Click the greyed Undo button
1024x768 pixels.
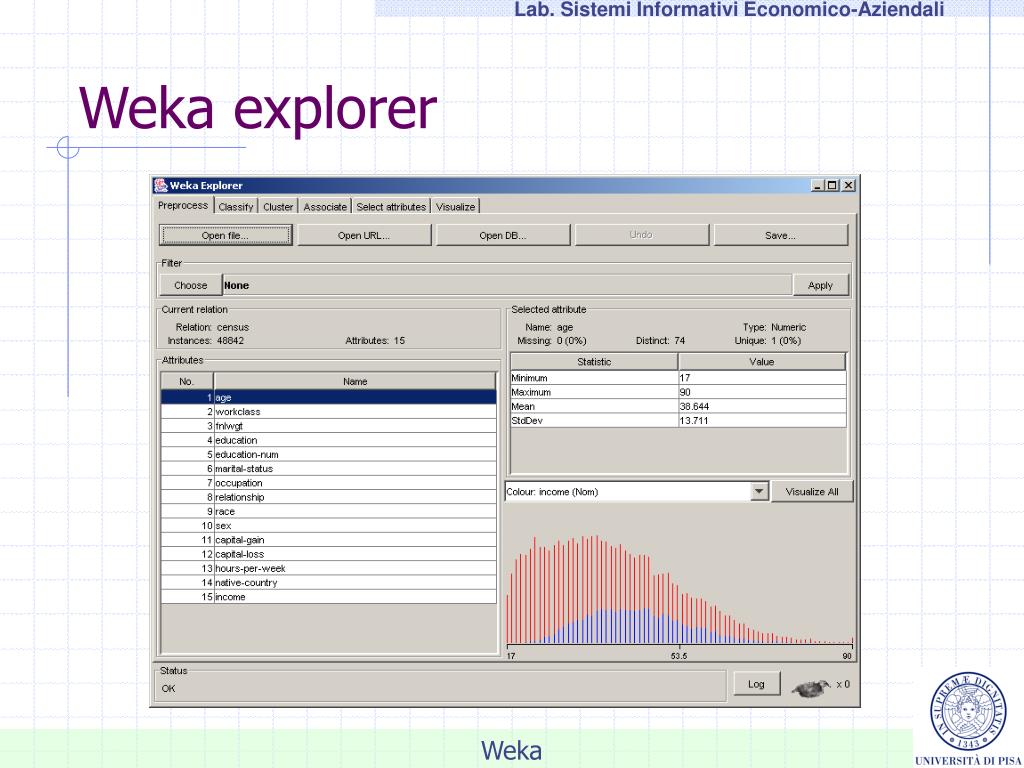click(641, 235)
